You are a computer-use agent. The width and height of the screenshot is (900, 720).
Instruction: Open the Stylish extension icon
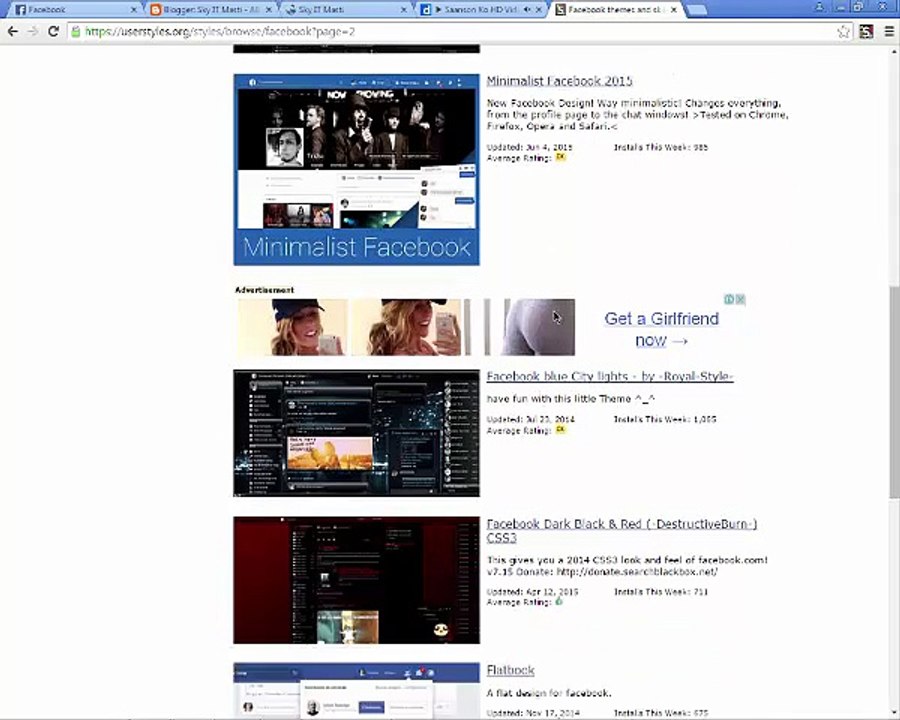coord(866,32)
